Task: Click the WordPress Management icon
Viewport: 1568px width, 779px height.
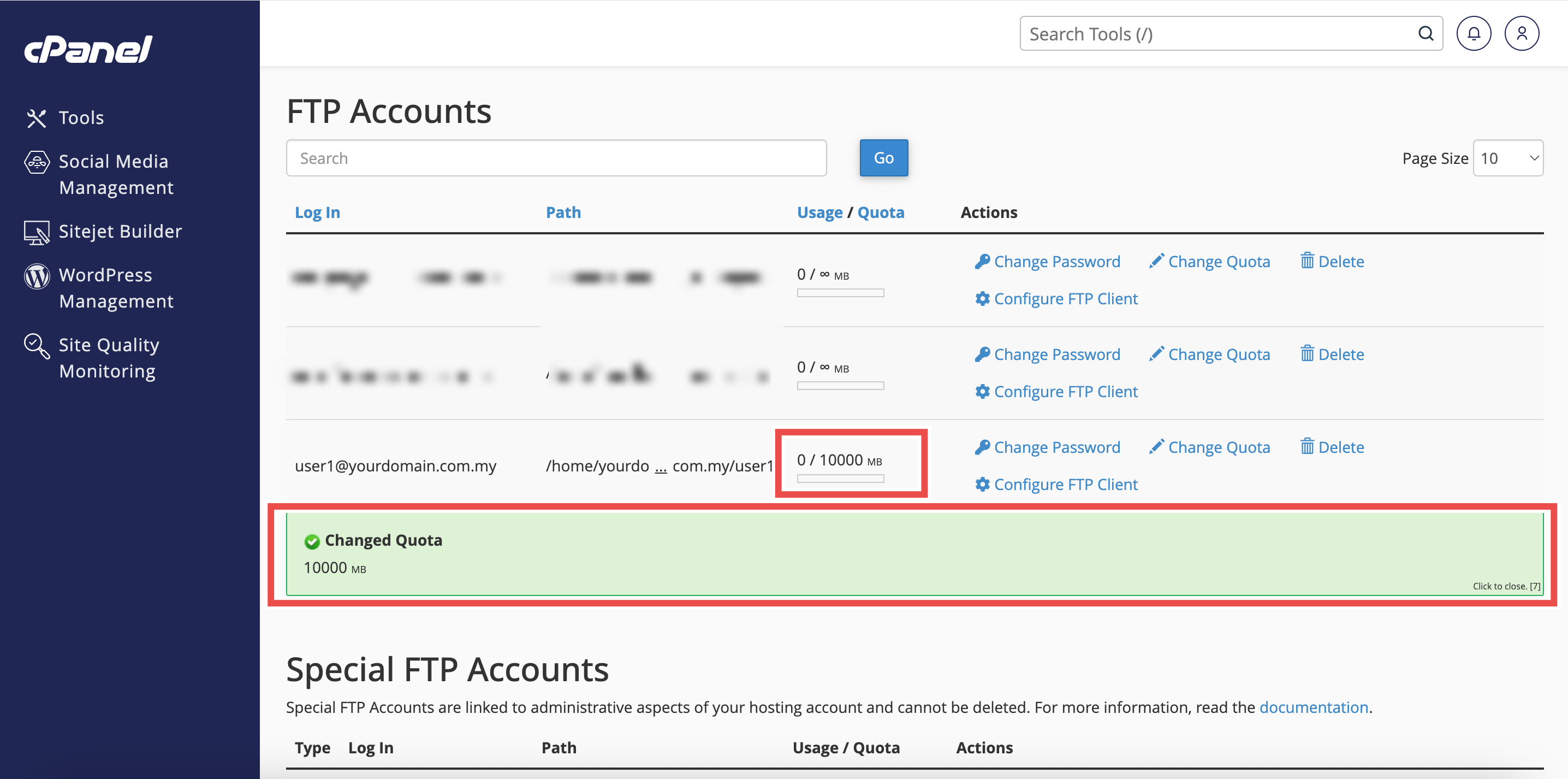Action: 37,276
